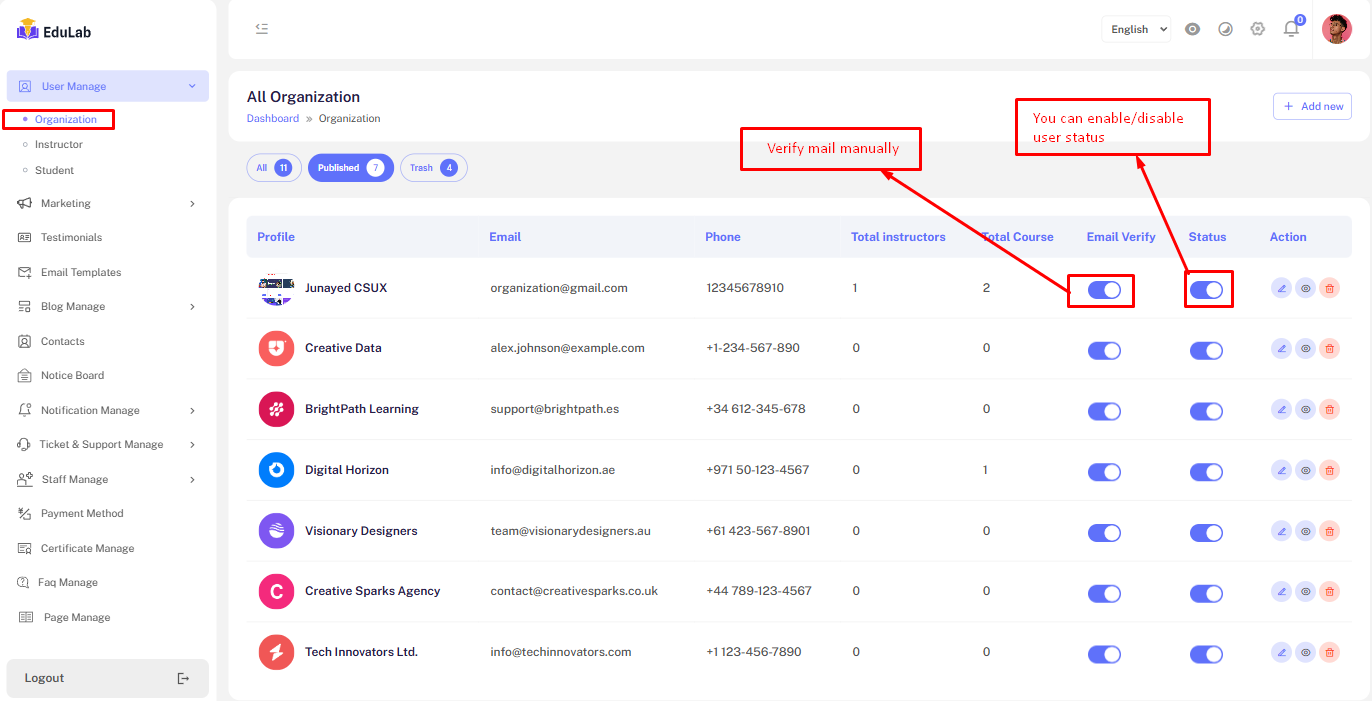Toggle Email Verify for Digital Horizon

click(1104, 472)
